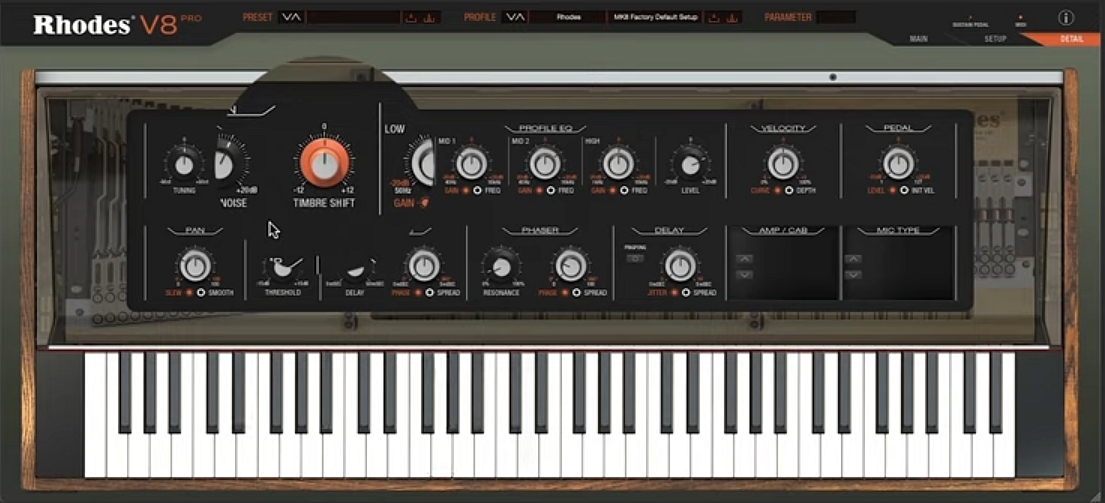Switch to the Main tab
The height and width of the screenshot is (503, 1105).
tap(918, 39)
